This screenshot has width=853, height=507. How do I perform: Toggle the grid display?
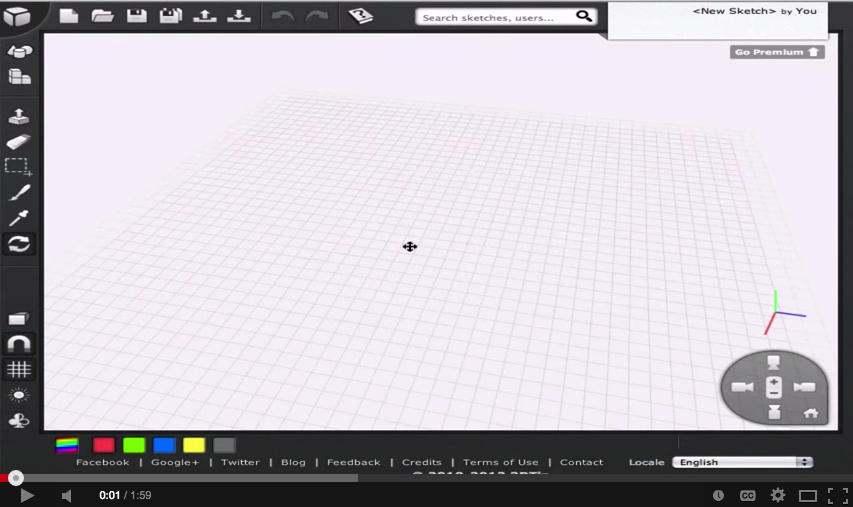click(19, 369)
